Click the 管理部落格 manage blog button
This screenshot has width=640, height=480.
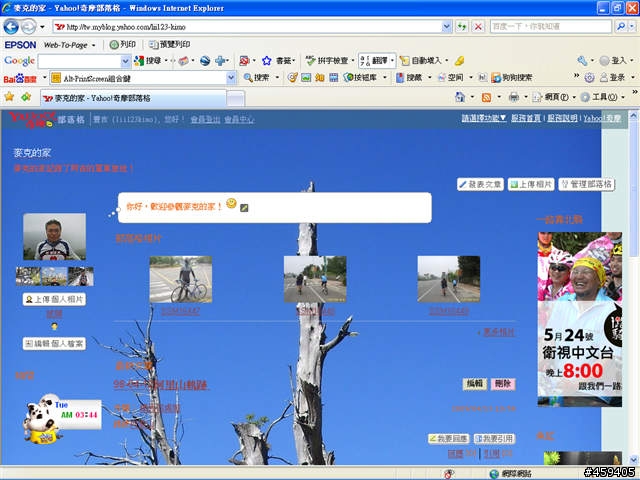[x=586, y=184]
